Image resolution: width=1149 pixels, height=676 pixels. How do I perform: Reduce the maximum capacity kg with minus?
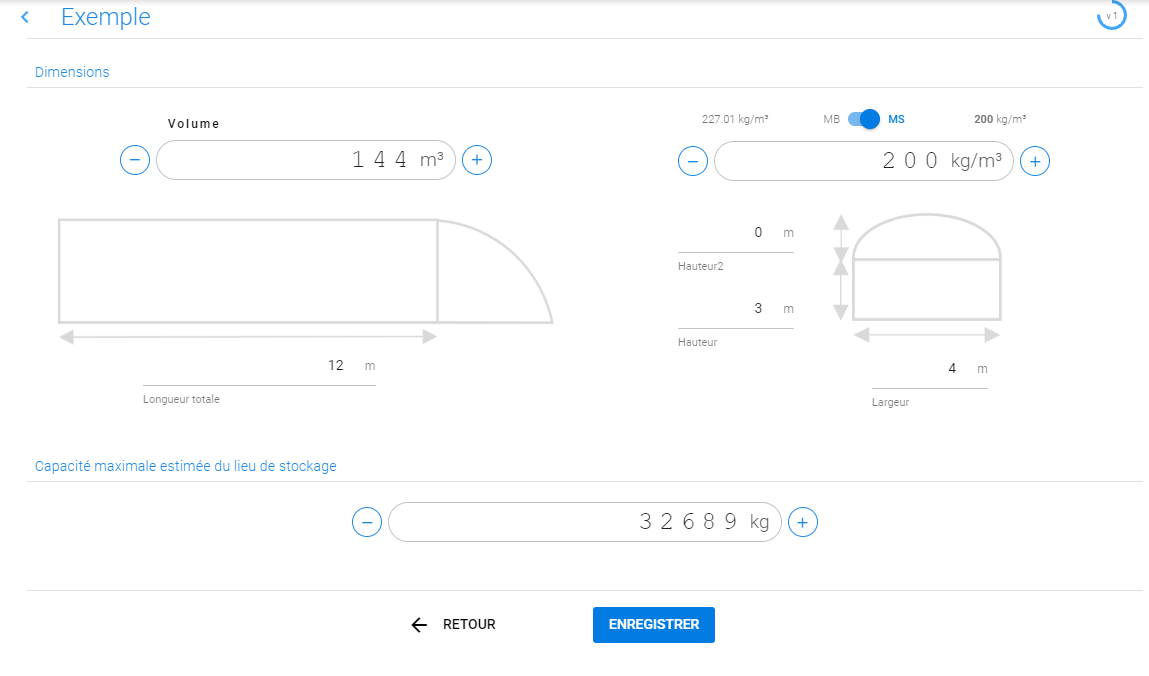367,522
